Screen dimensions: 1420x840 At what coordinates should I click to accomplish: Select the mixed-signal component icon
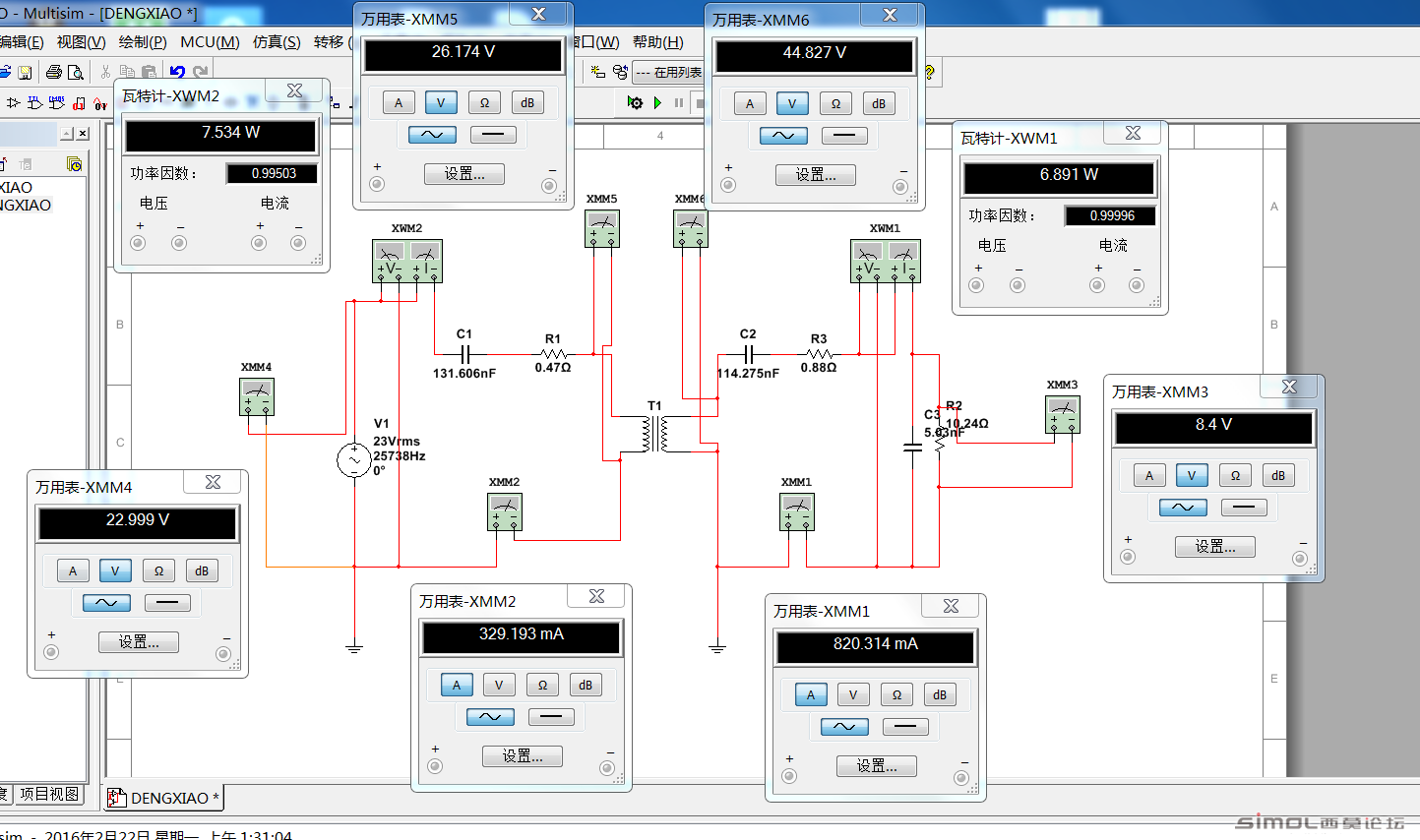tap(100, 102)
